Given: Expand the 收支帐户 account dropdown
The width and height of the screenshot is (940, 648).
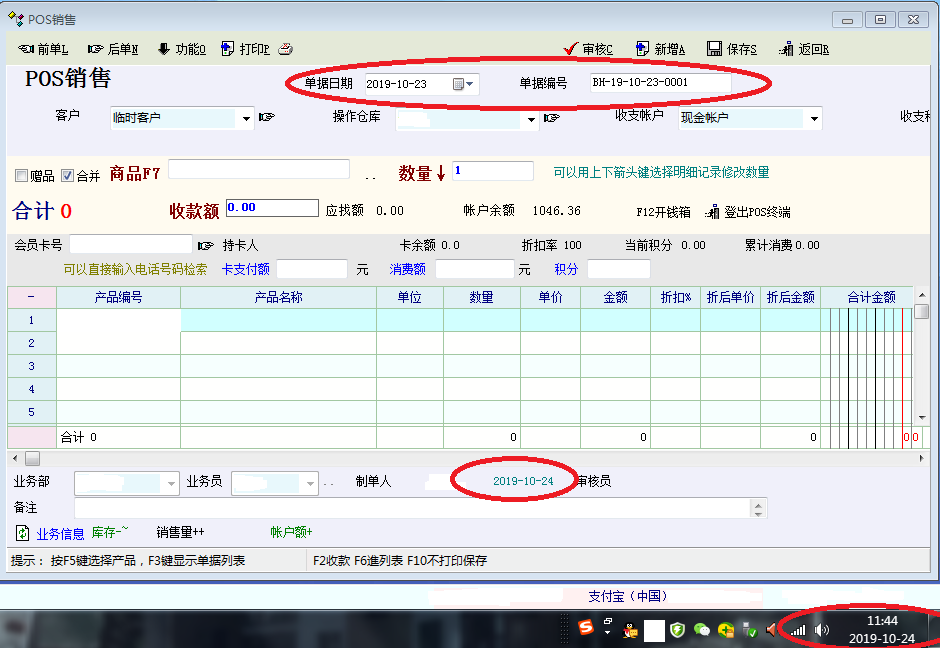Looking at the screenshot, I should tap(814, 118).
